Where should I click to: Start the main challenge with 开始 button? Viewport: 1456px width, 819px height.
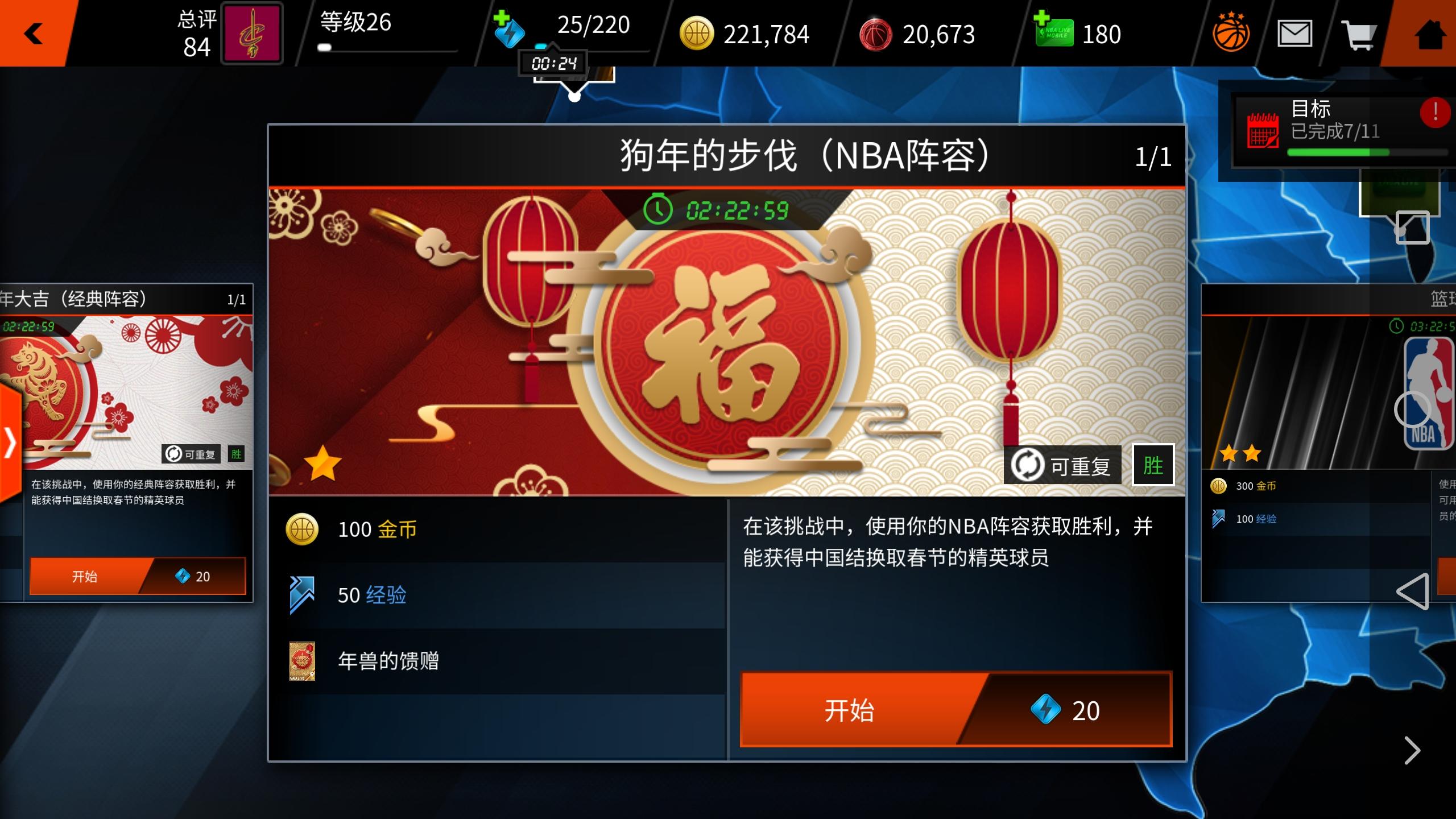click(x=955, y=710)
